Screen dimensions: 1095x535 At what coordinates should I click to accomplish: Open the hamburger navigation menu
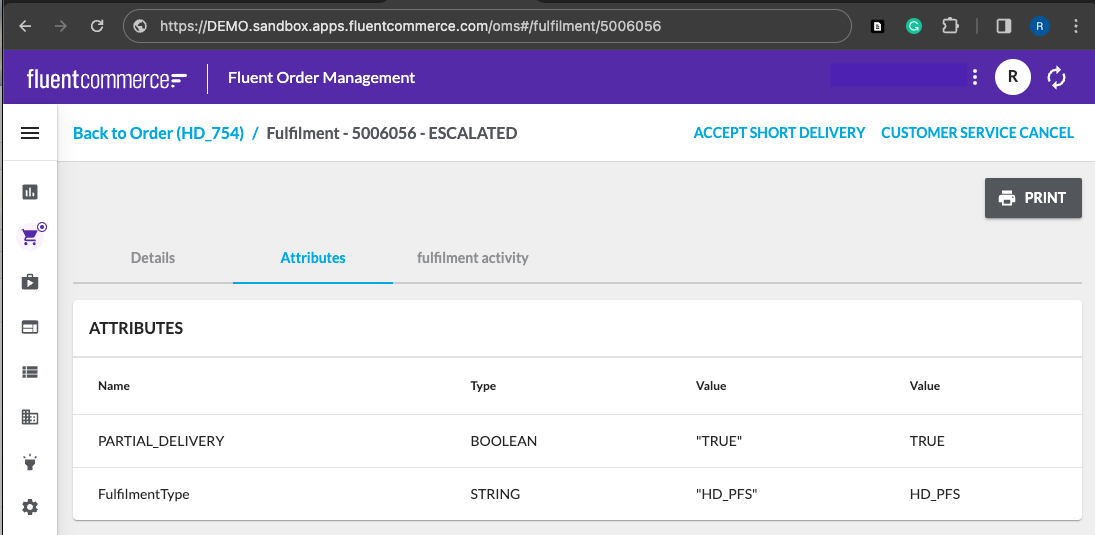30,133
